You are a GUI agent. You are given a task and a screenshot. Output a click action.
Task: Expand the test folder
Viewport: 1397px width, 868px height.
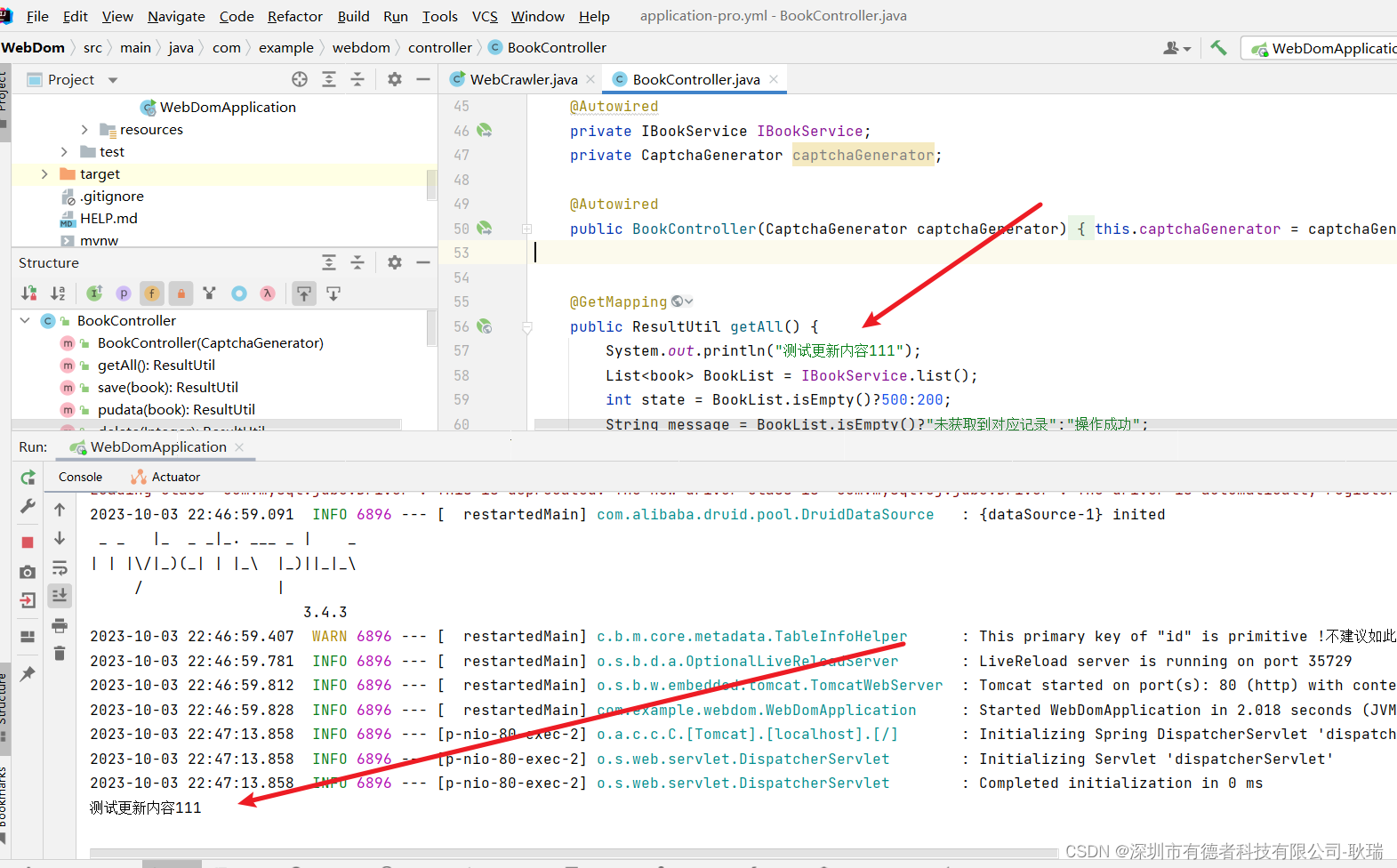(x=64, y=152)
